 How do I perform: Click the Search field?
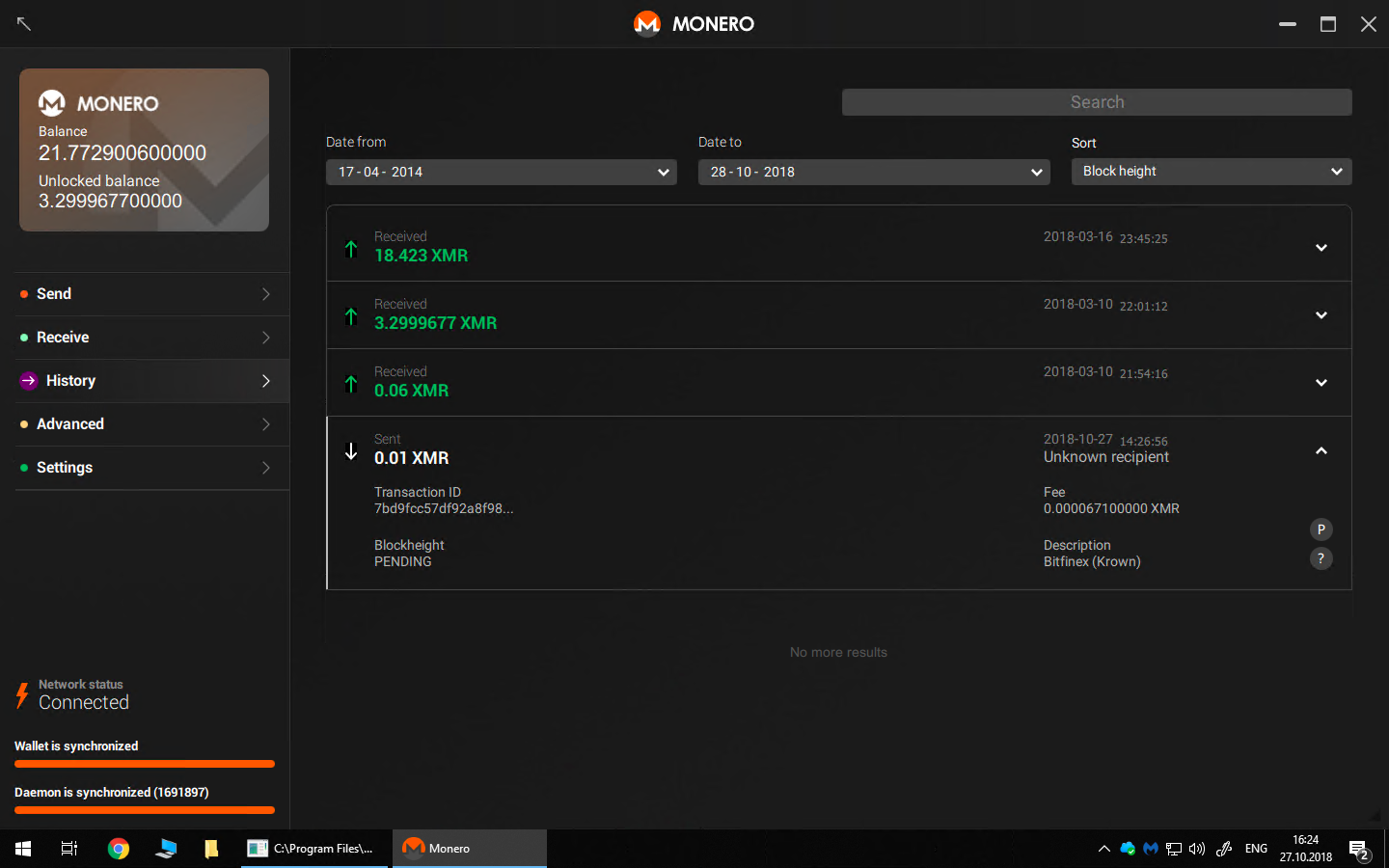pyautogui.click(x=1097, y=102)
